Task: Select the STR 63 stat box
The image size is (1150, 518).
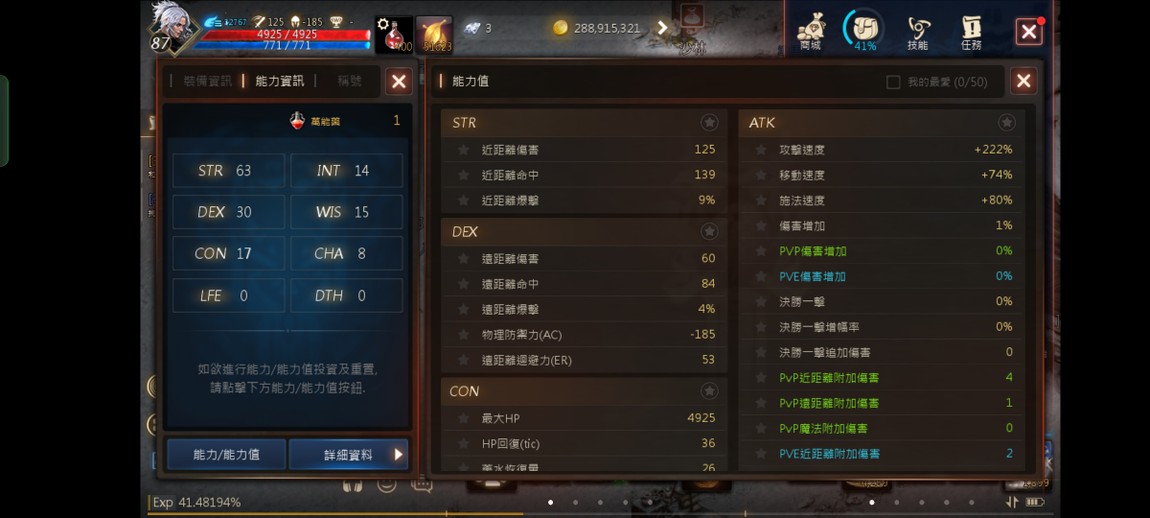Action: (229, 170)
